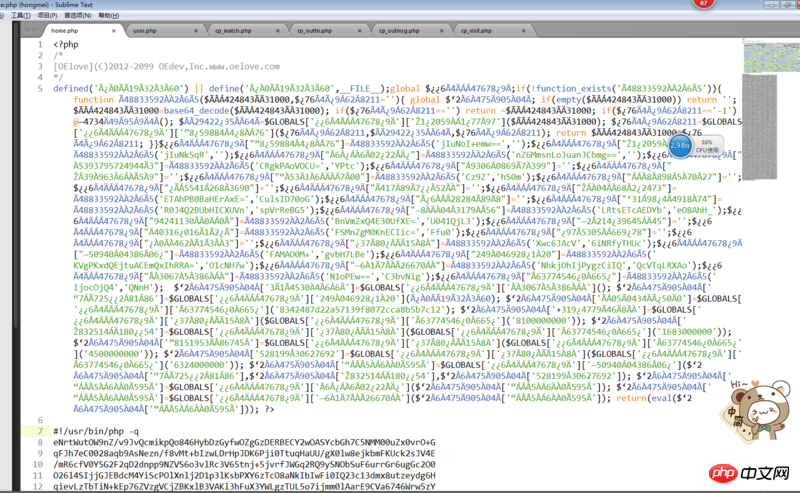Close the home.php tab
The image size is (800, 493).
pos(114,31)
